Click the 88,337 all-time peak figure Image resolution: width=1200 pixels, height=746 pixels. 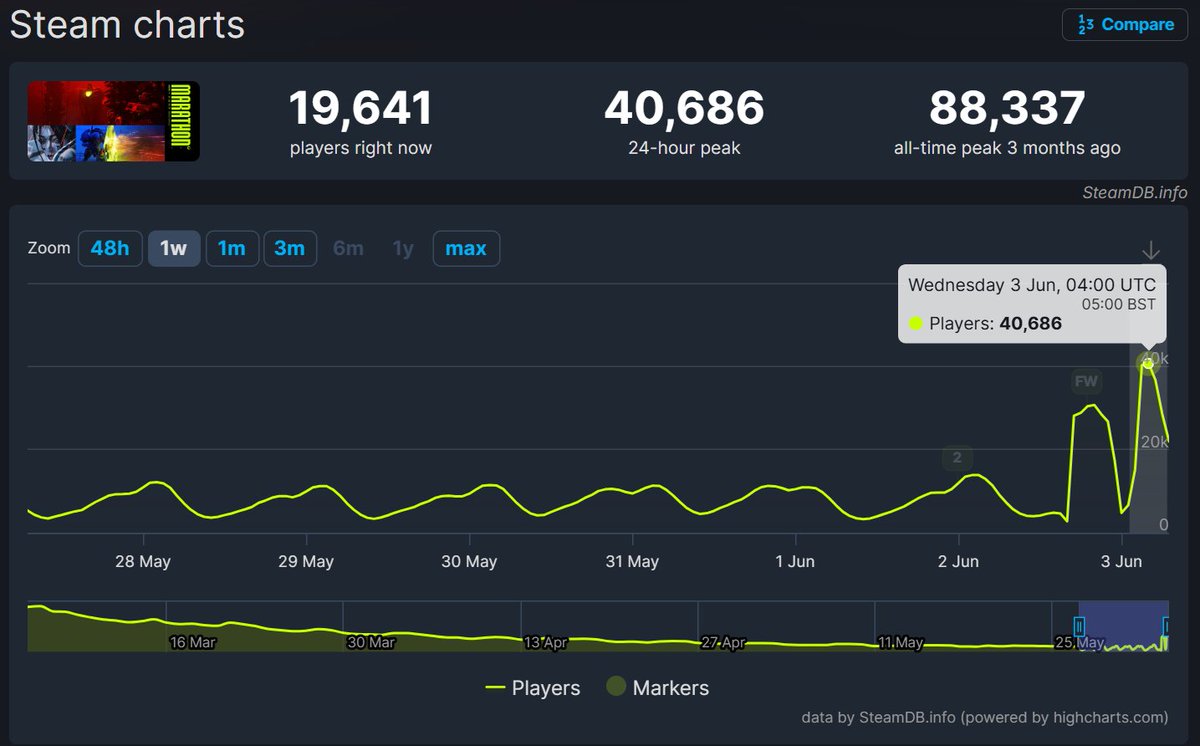click(1007, 108)
